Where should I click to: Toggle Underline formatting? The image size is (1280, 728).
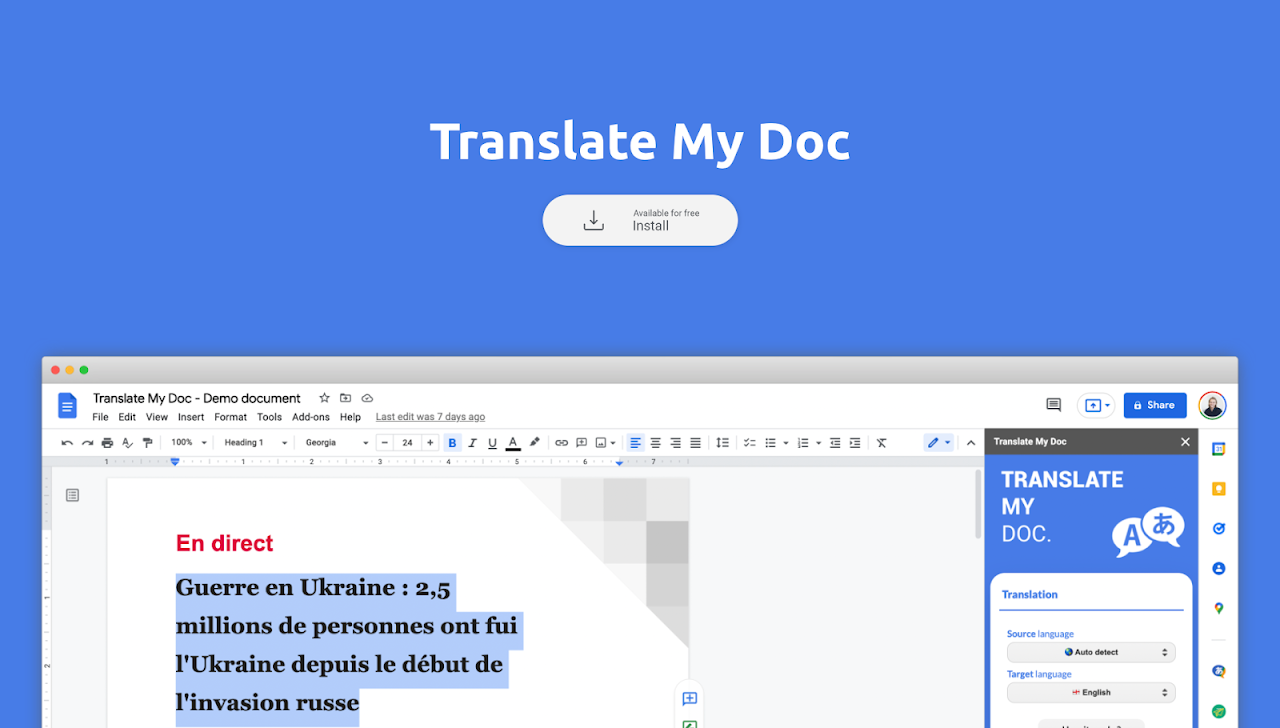[492, 443]
